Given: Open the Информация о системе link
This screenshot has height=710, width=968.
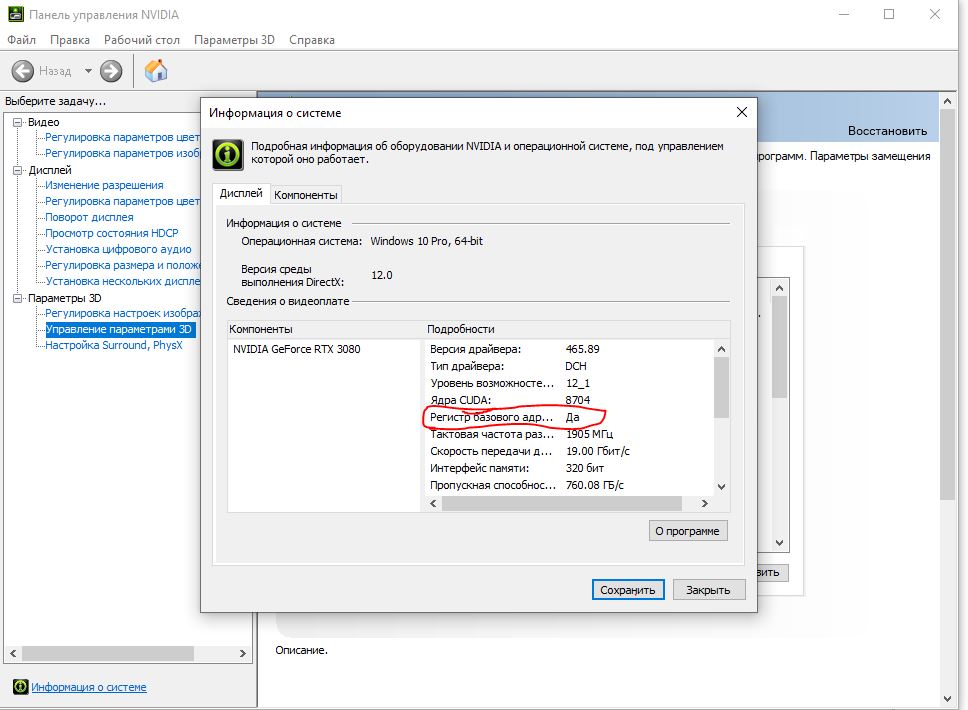Looking at the screenshot, I should (89, 687).
